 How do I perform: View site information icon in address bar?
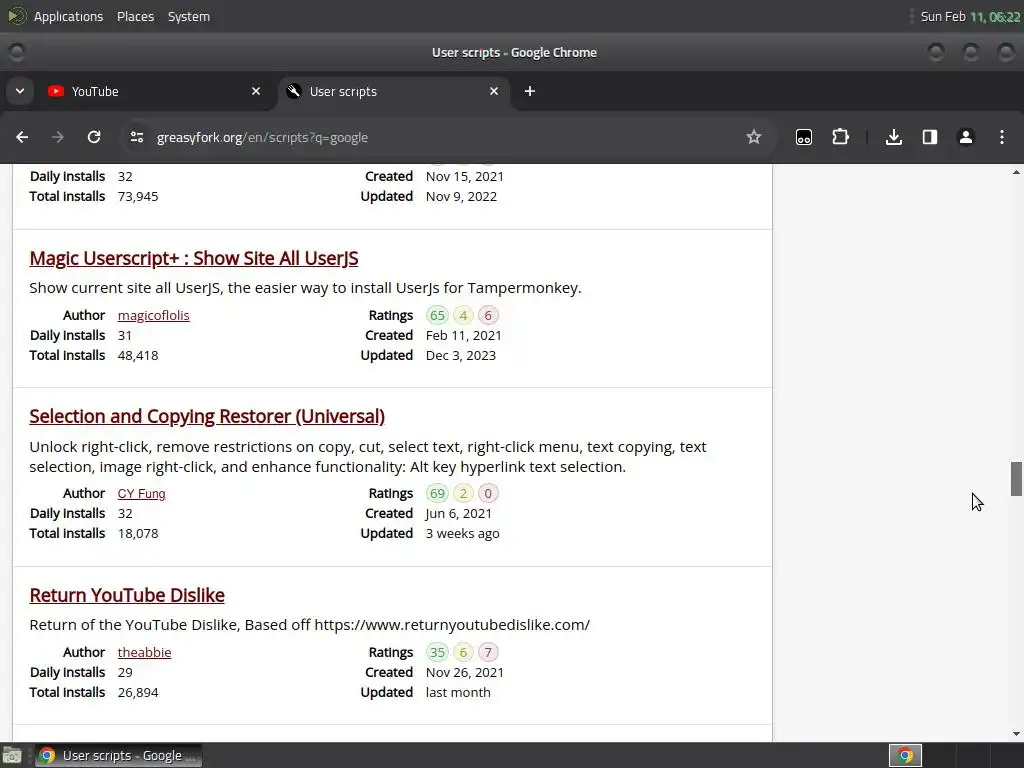pyautogui.click(x=136, y=137)
